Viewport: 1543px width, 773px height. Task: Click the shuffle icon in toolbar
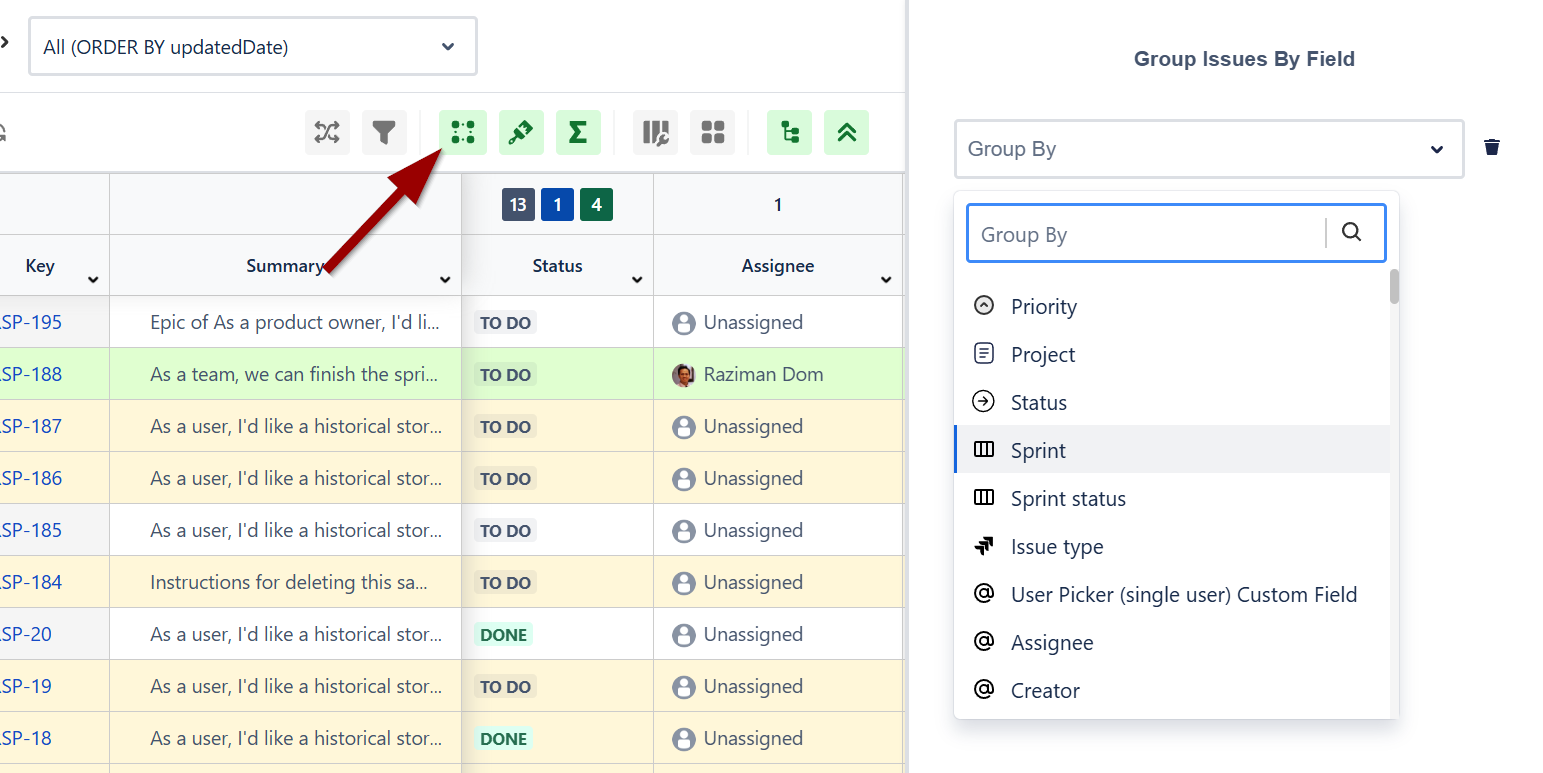click(327, 132)
